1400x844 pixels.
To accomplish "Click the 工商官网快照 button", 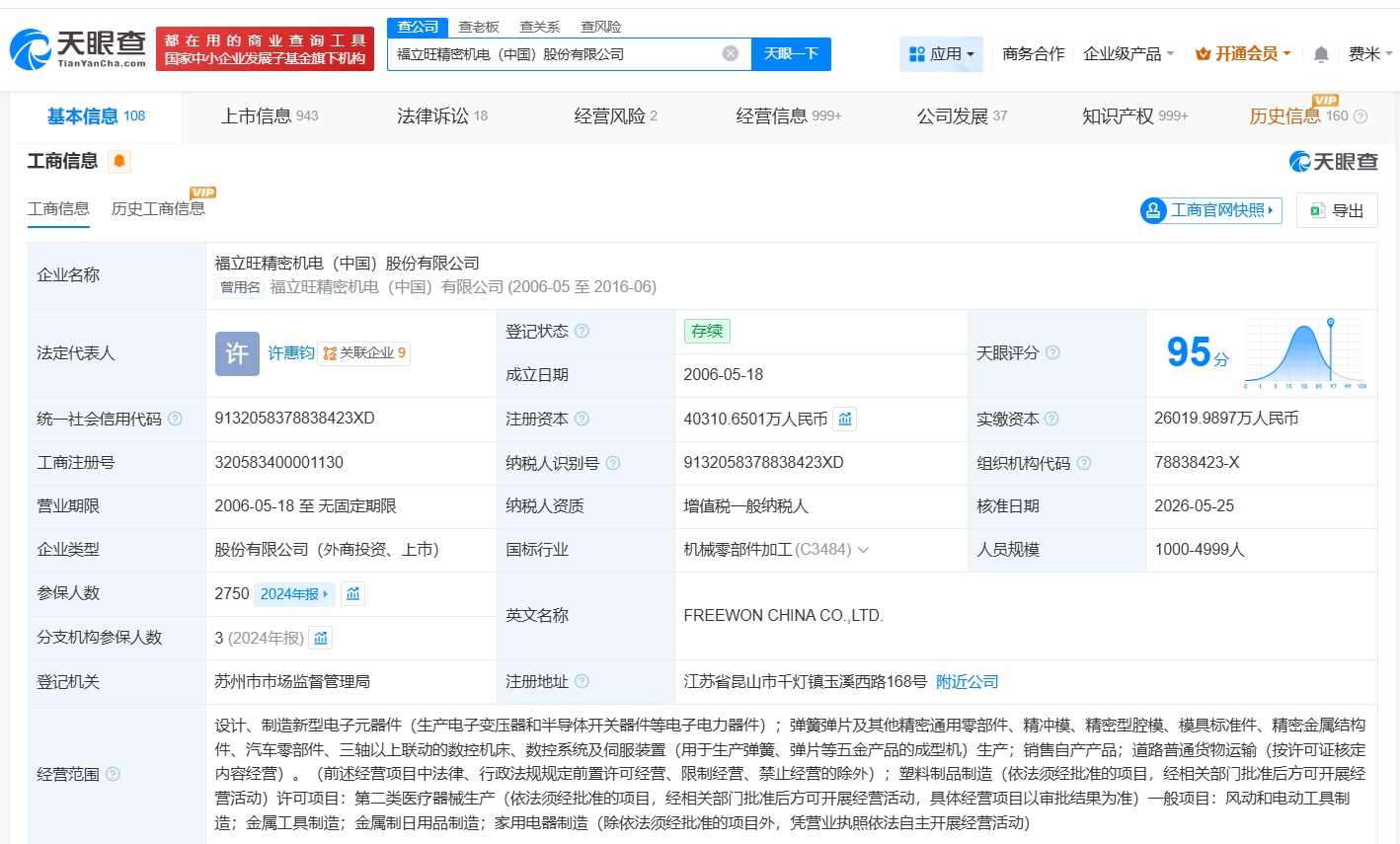I will coord(1211,210).
